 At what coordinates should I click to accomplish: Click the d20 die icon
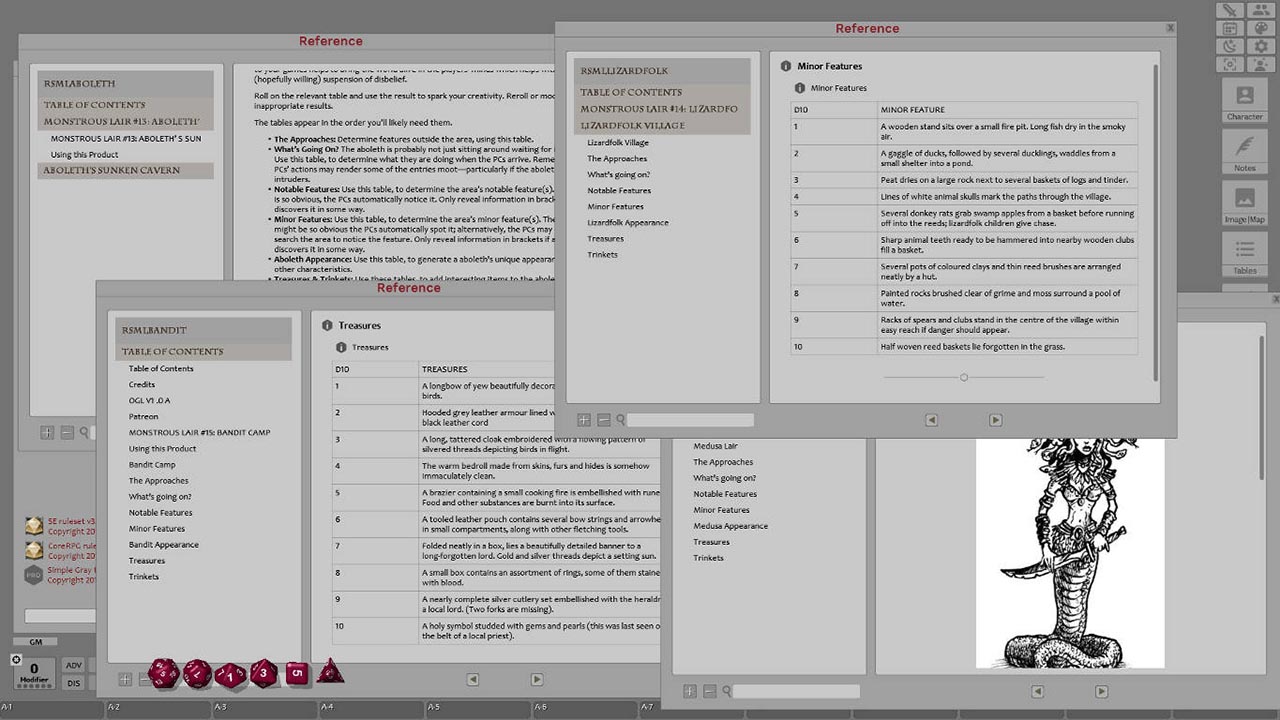[x=164, y=673]
